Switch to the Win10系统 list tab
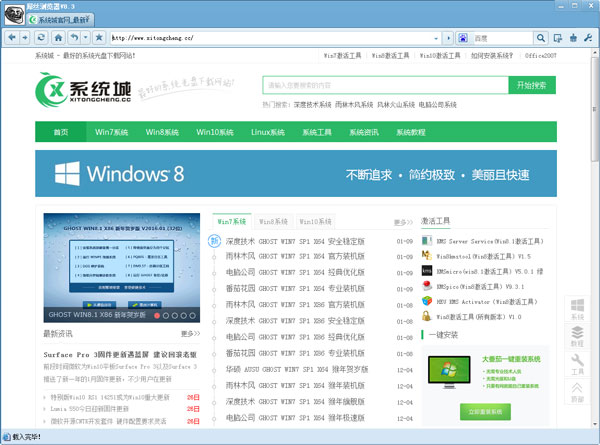The image size is (600, 445). pos(315,222)
